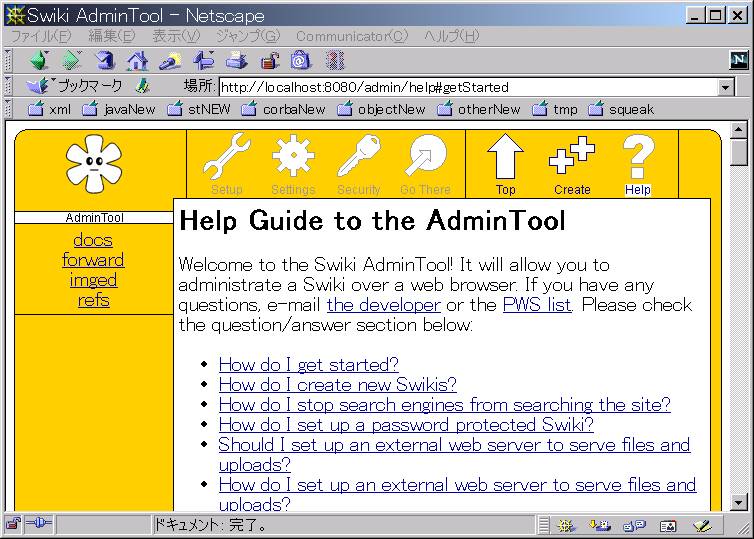Click the scrollbar up arrow

tap(739, 130)
